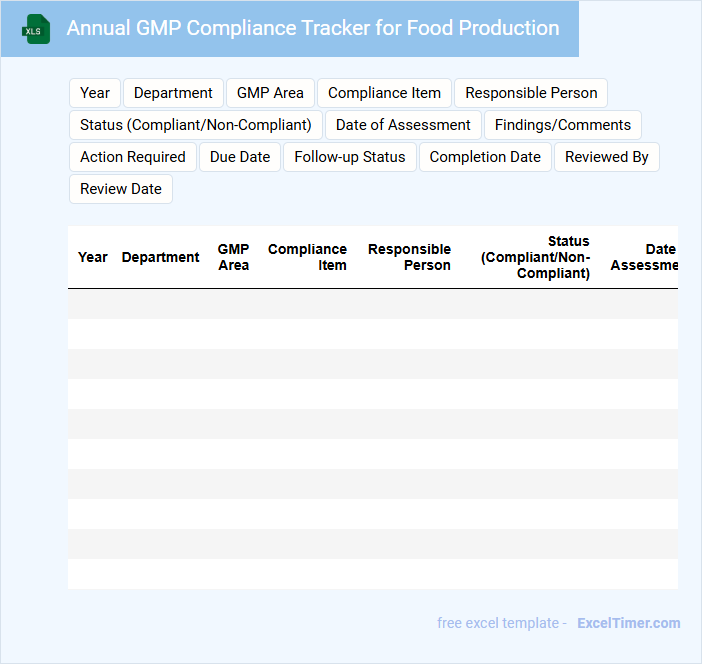The image size is (702, 664).
Task: Choose the Follow-up Status tag
Action: point(350,157)
